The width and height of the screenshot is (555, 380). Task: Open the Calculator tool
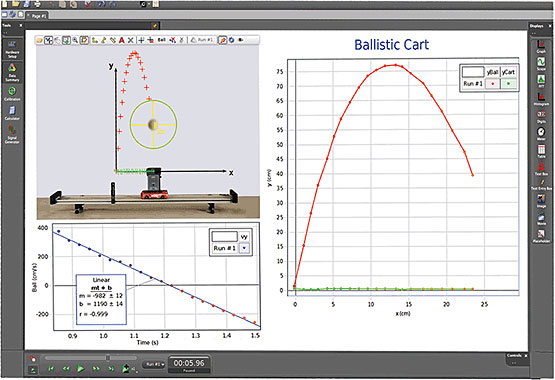12,113
